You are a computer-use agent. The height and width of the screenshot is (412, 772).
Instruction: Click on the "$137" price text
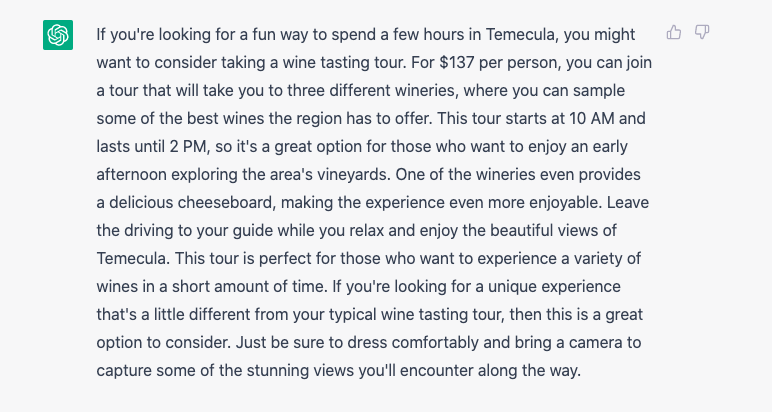[x=457, y=63]
